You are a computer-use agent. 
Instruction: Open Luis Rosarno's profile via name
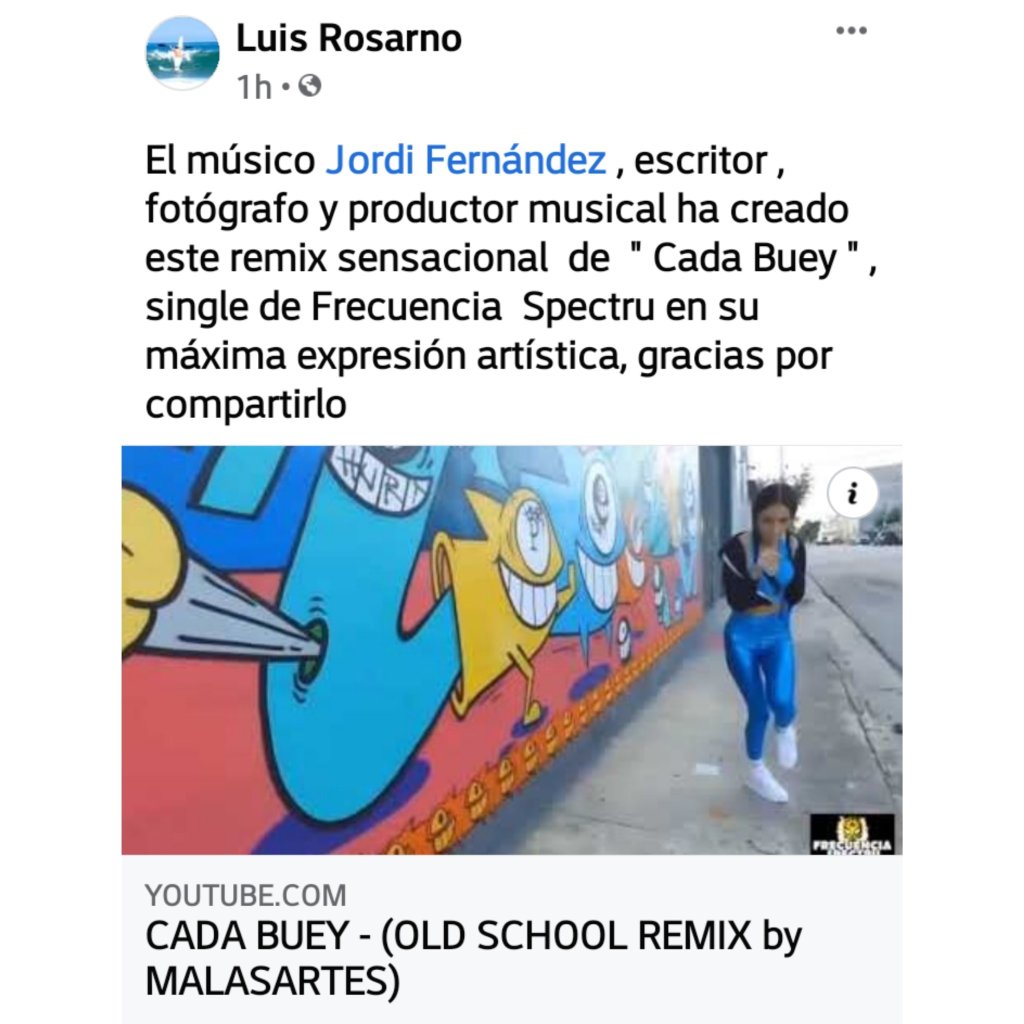click(349, 38)
